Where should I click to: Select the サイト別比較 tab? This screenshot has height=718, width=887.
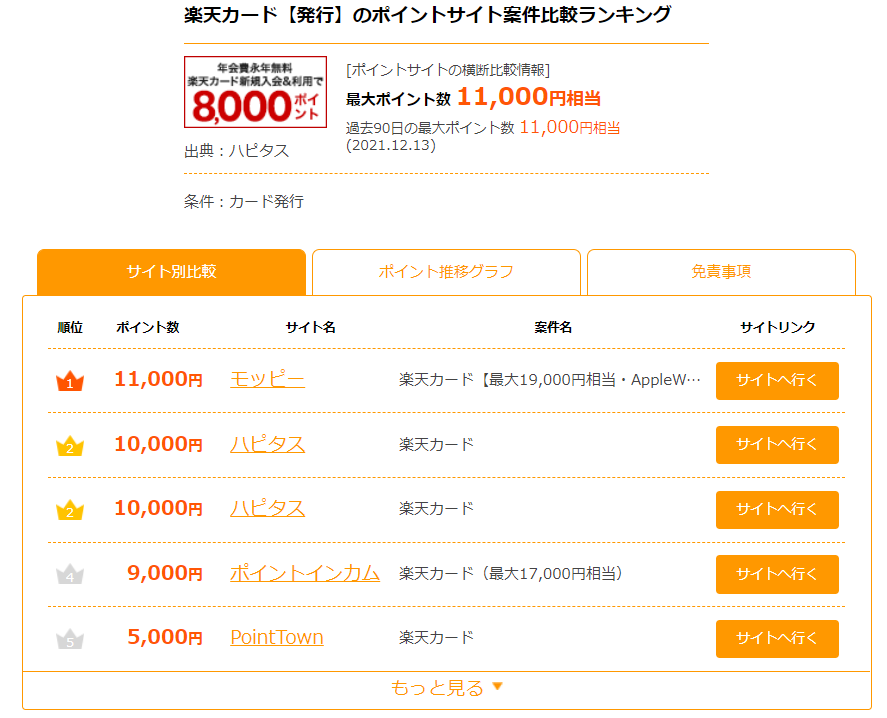pyautogui.click(x=171, y=272)
